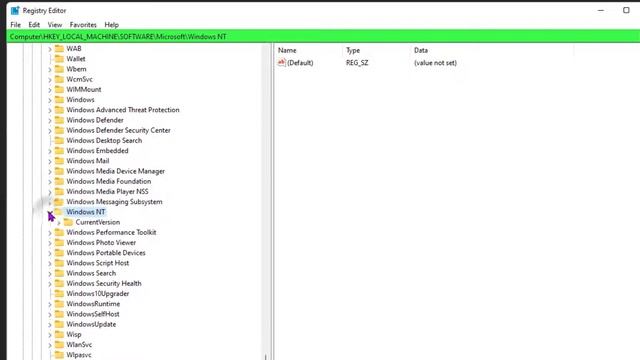Click the Wisp folder icon

tap(59, 334)
